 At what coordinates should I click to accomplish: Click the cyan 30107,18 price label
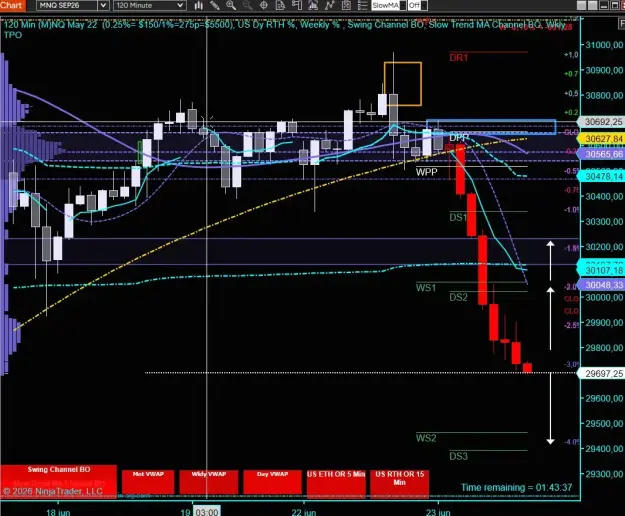[601, 271]
